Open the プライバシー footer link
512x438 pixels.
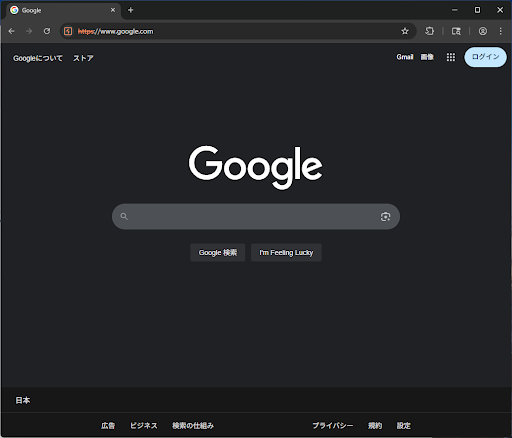click(x=333, y=426)
